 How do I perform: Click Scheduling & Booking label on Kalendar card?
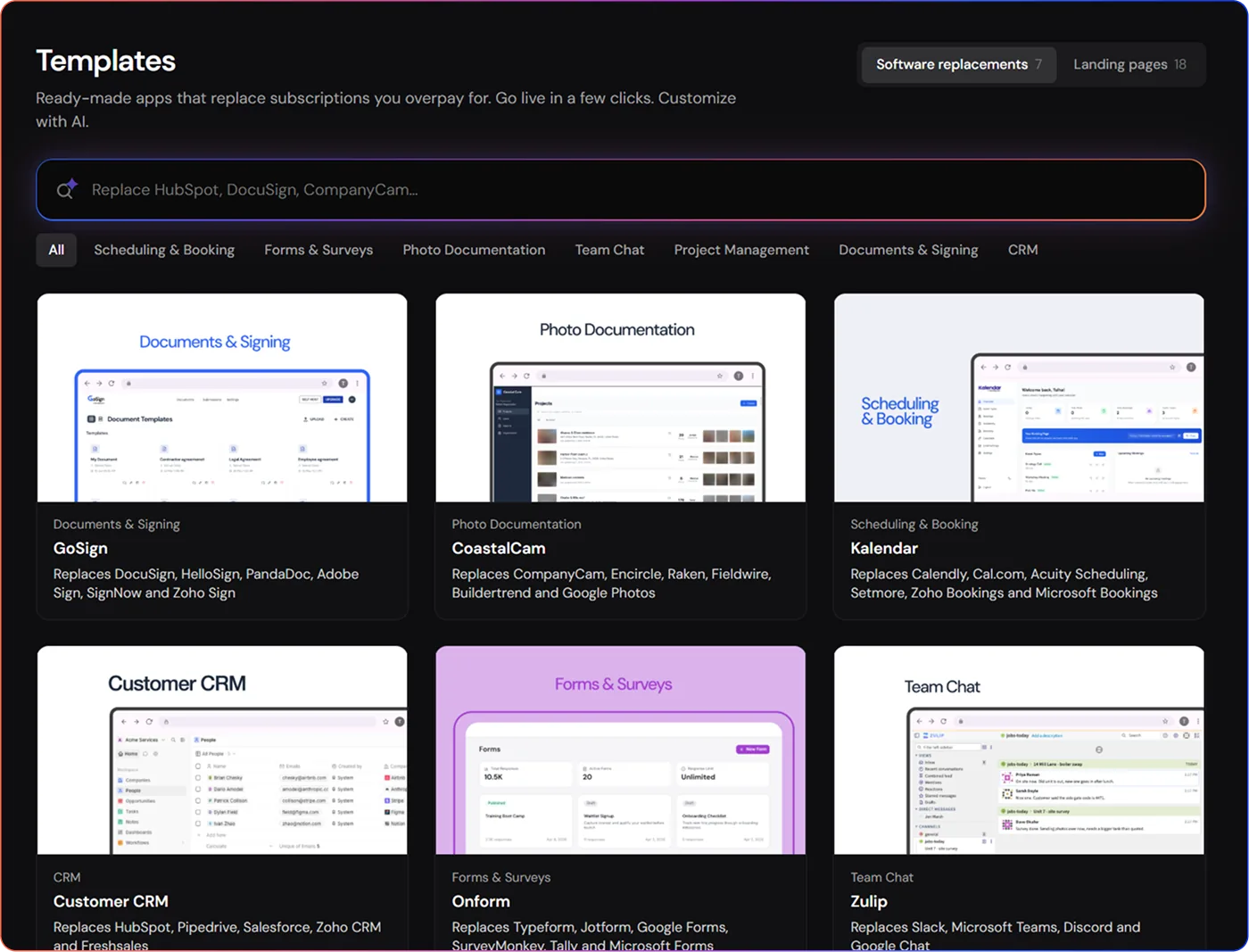[x=914, y=524]
